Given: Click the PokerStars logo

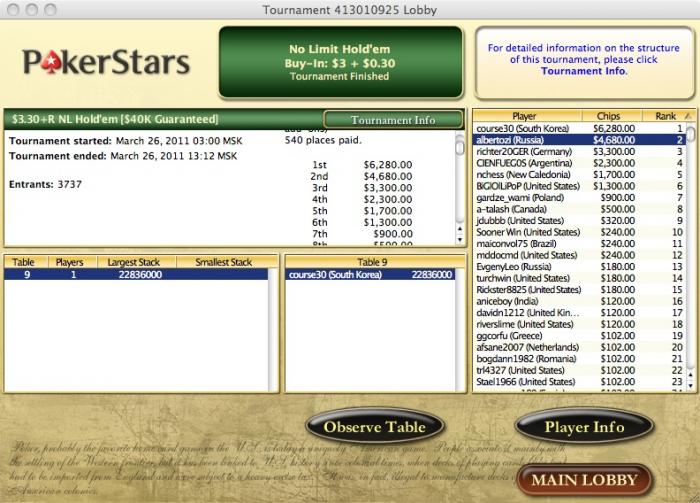Looking at the screenshot, I should (x=106, y=62).
